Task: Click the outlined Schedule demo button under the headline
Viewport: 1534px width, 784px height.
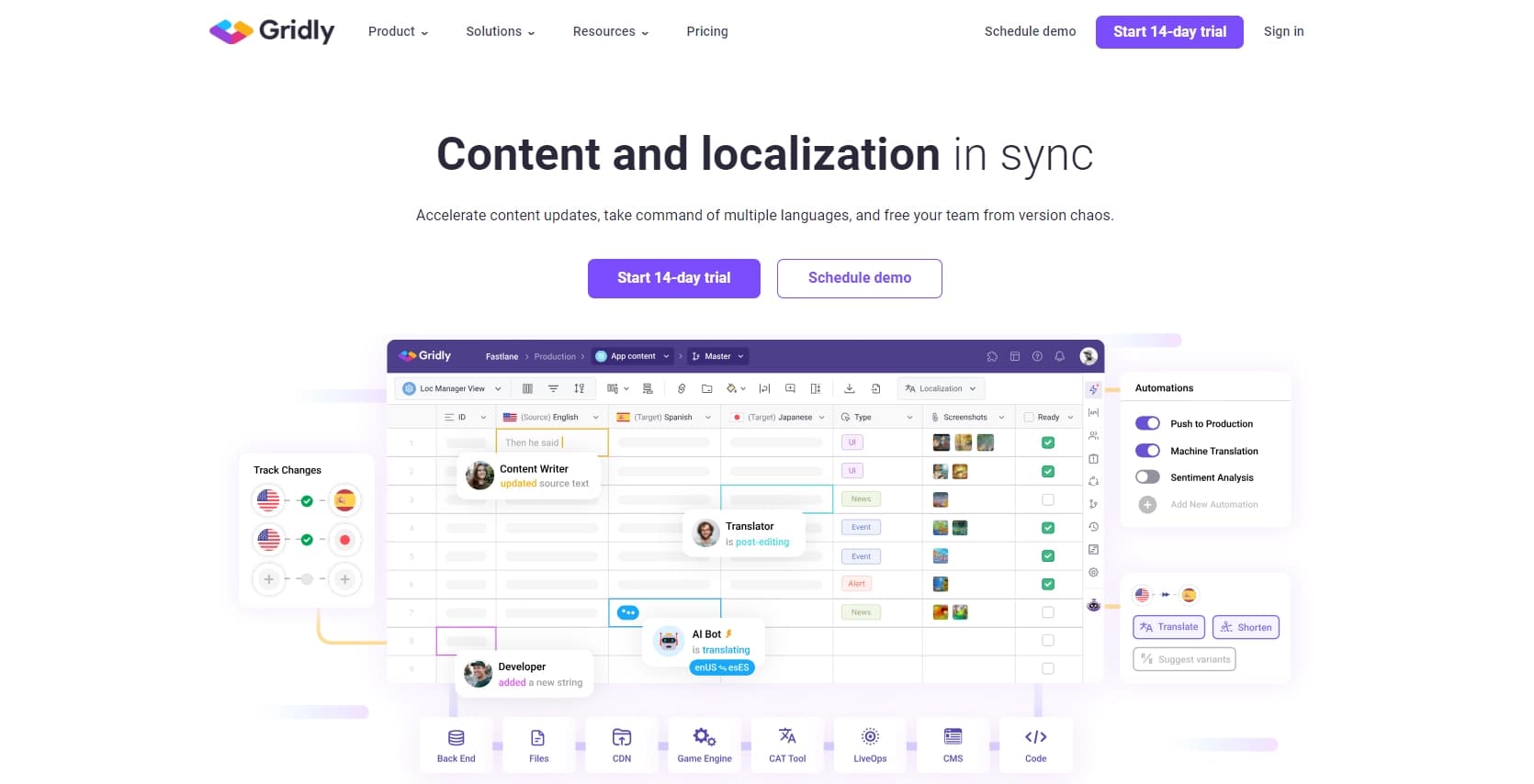Action: [860, 278]
